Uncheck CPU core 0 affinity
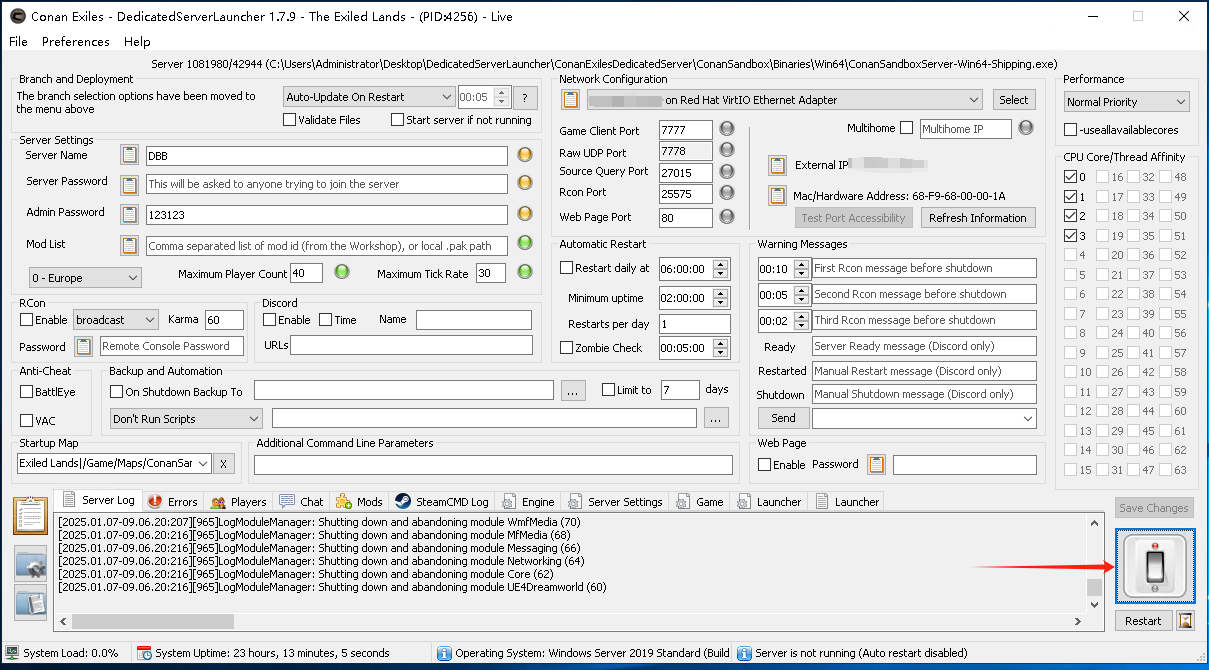 pyautogui.click(x=1071, y=177)
